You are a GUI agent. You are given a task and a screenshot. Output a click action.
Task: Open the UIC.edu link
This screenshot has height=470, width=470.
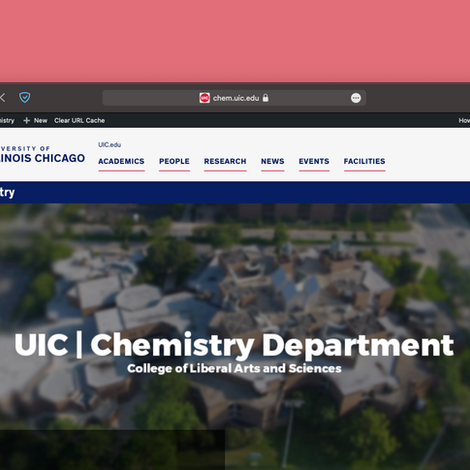[109, 145]
